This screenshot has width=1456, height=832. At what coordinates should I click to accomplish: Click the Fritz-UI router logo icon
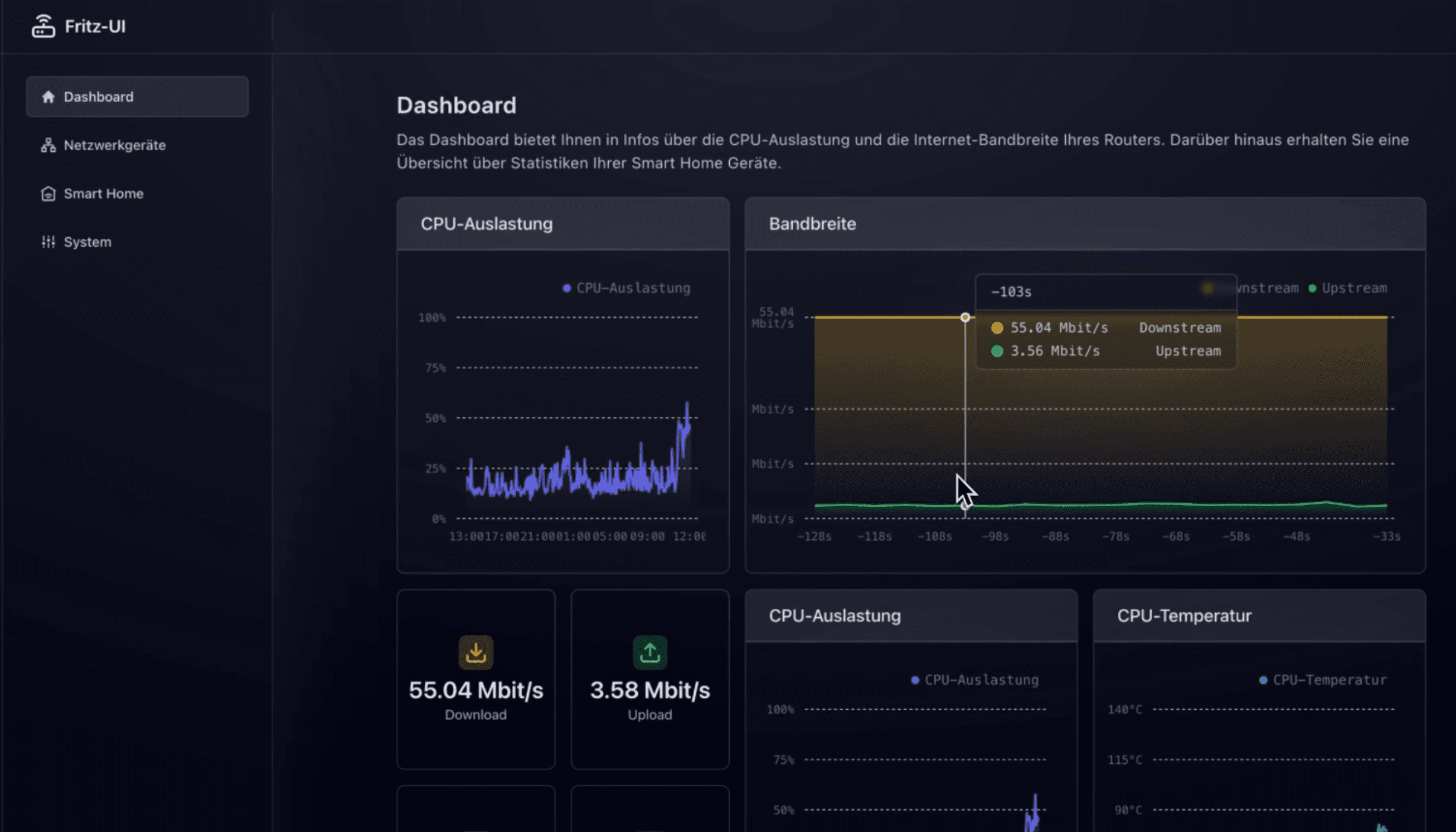click(x=43, y=26)
